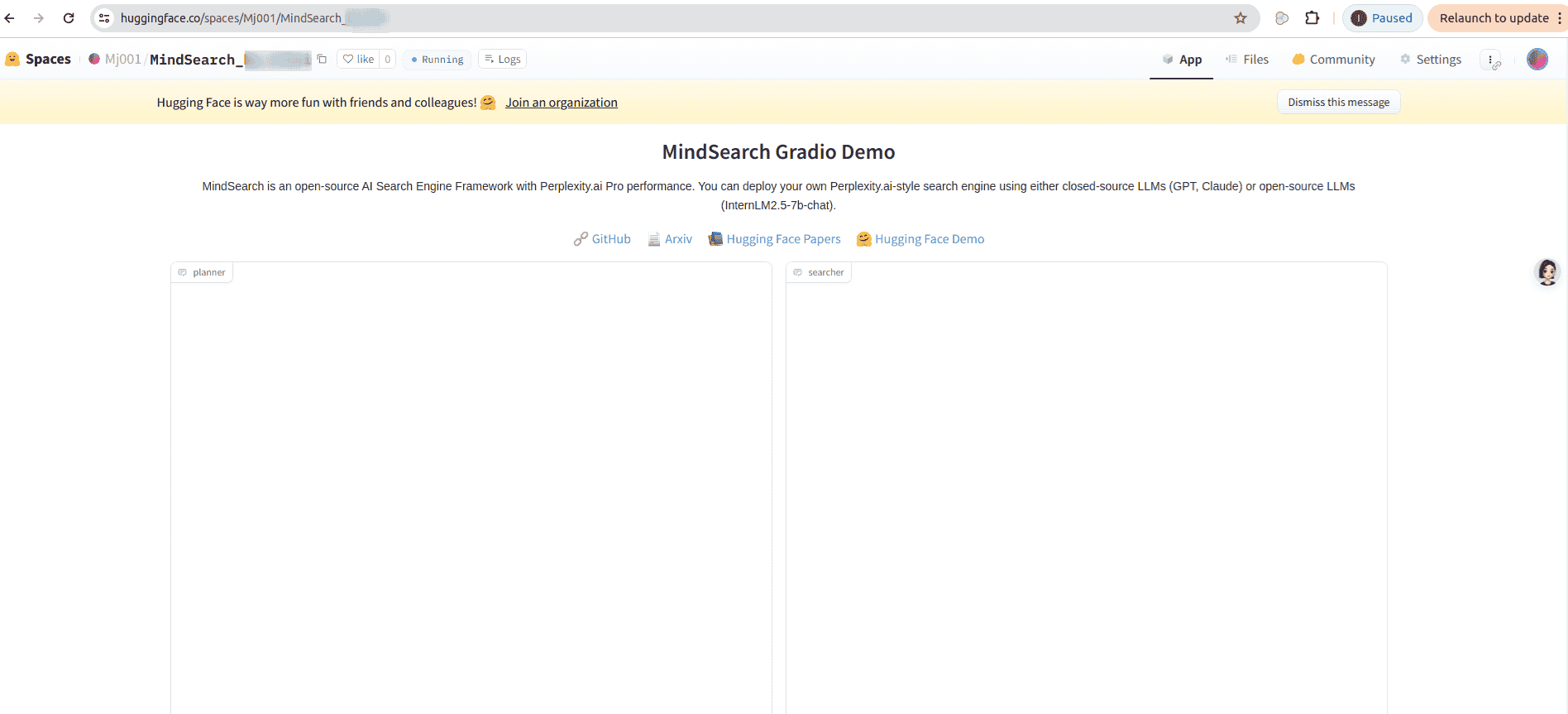This screenshot has height=714, width=1568.
Task: Open the browser extensions puzzle icon
Action: point(1312,18)
